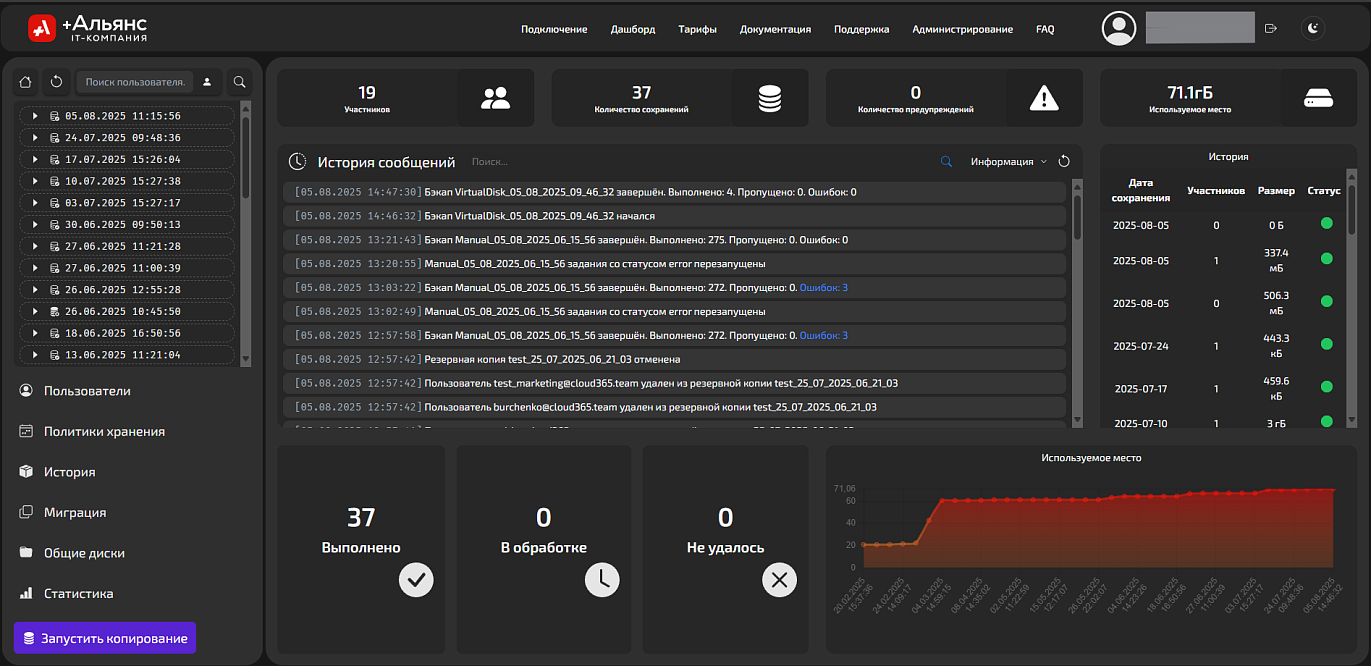Open the Тарифы menu item
1371x666 pixels.
(697, 29)
